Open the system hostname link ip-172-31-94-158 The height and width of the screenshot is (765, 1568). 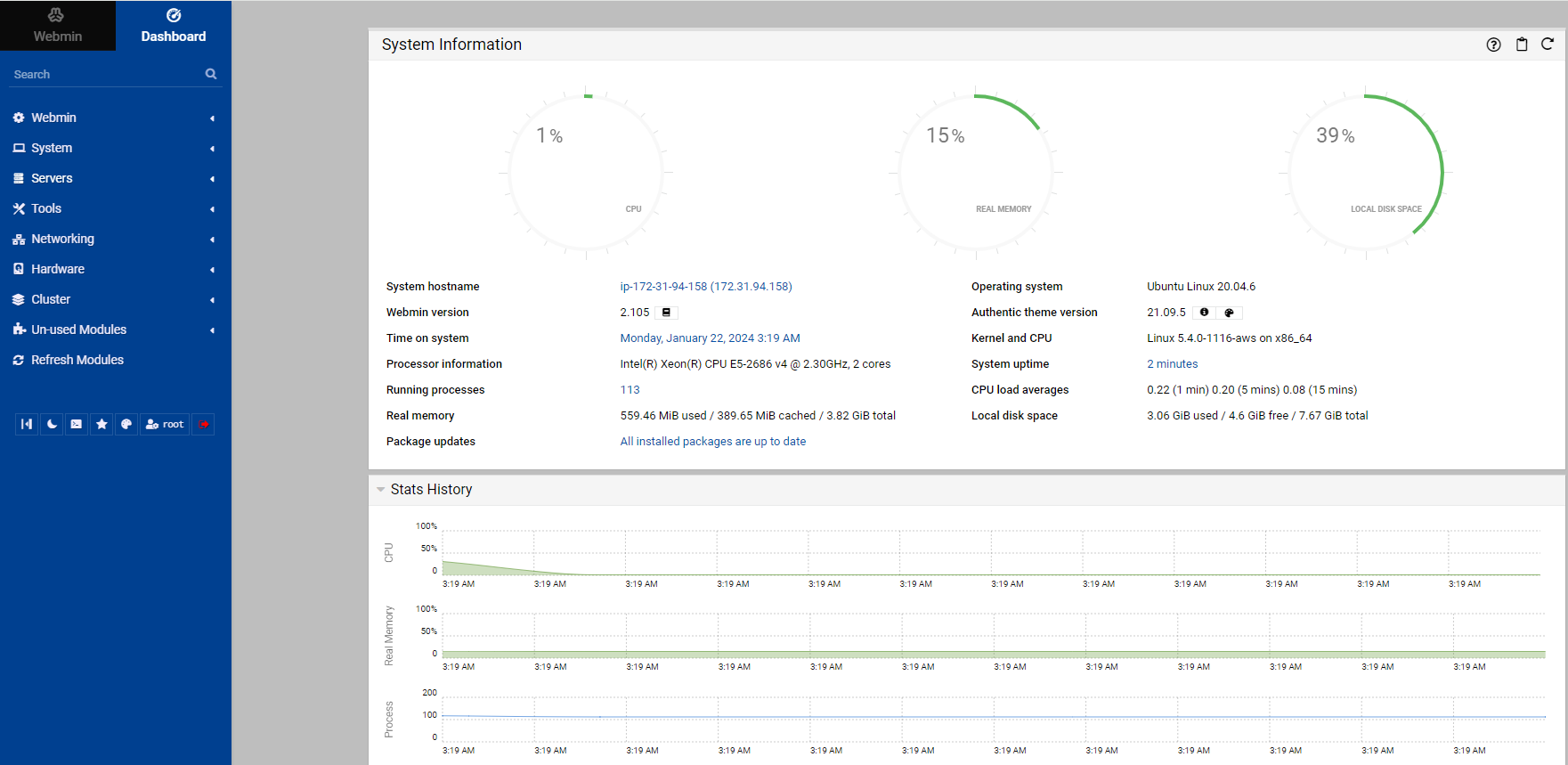coord(706,287)
